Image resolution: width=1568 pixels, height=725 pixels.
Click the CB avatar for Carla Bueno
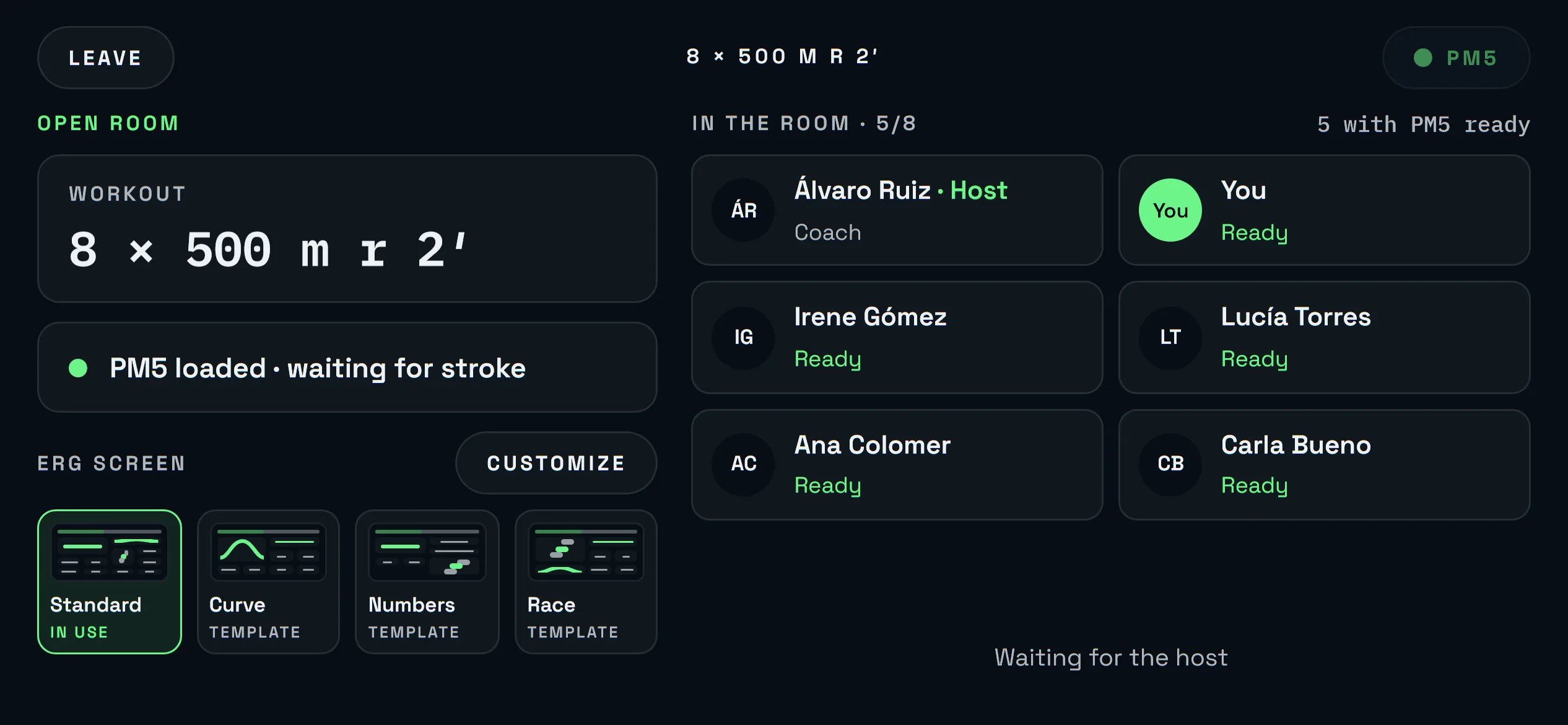(x=1170, y=464)
